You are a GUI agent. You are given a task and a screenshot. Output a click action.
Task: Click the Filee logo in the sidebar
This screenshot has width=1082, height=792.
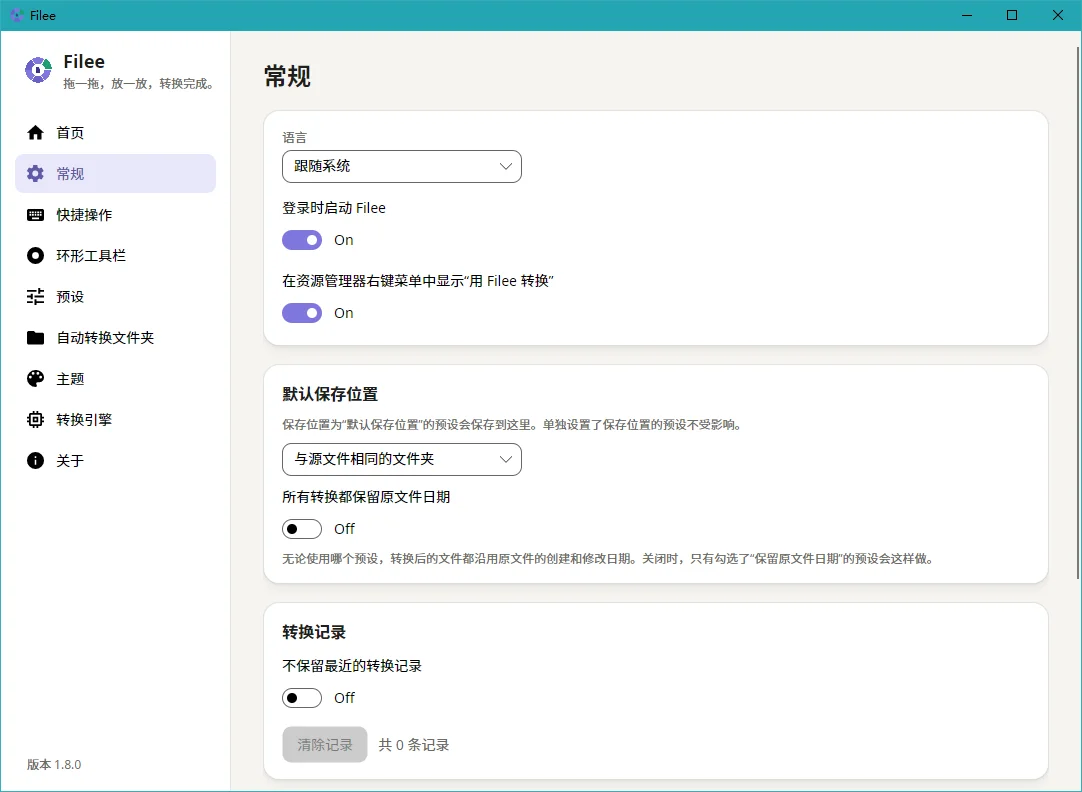click(x=39, y=70)
